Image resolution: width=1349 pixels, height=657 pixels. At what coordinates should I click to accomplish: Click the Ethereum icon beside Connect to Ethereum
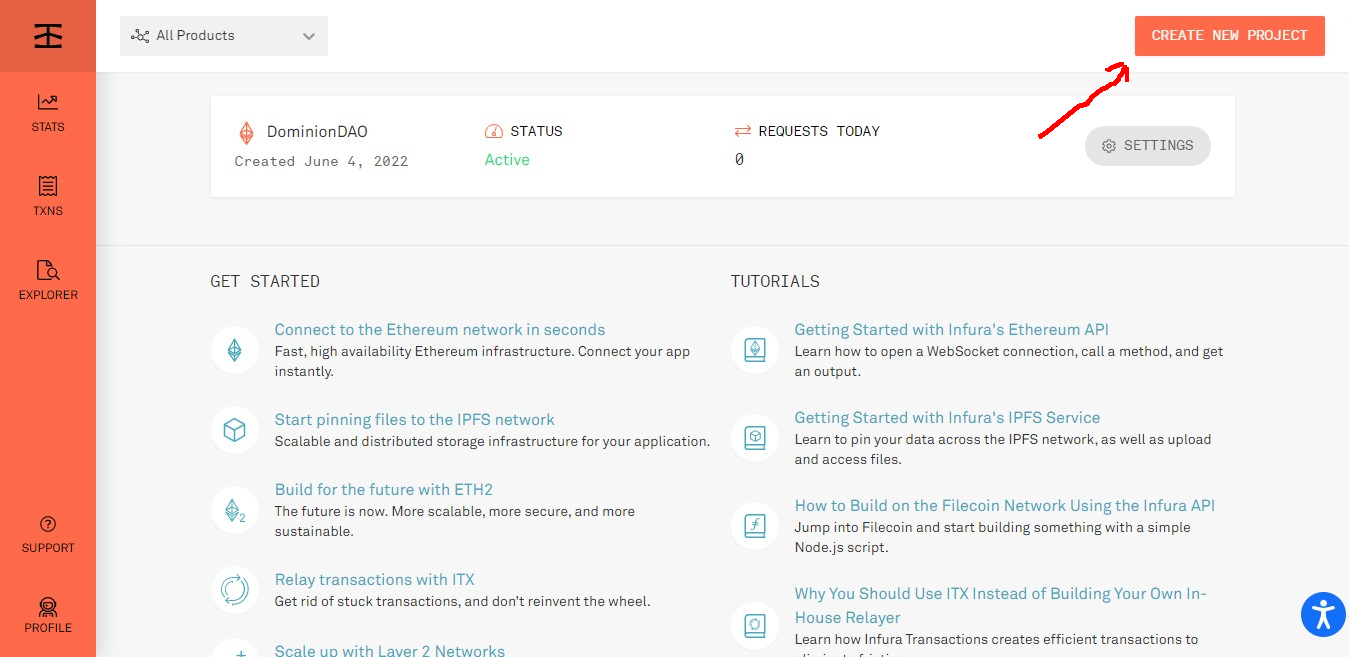(234, 350)
